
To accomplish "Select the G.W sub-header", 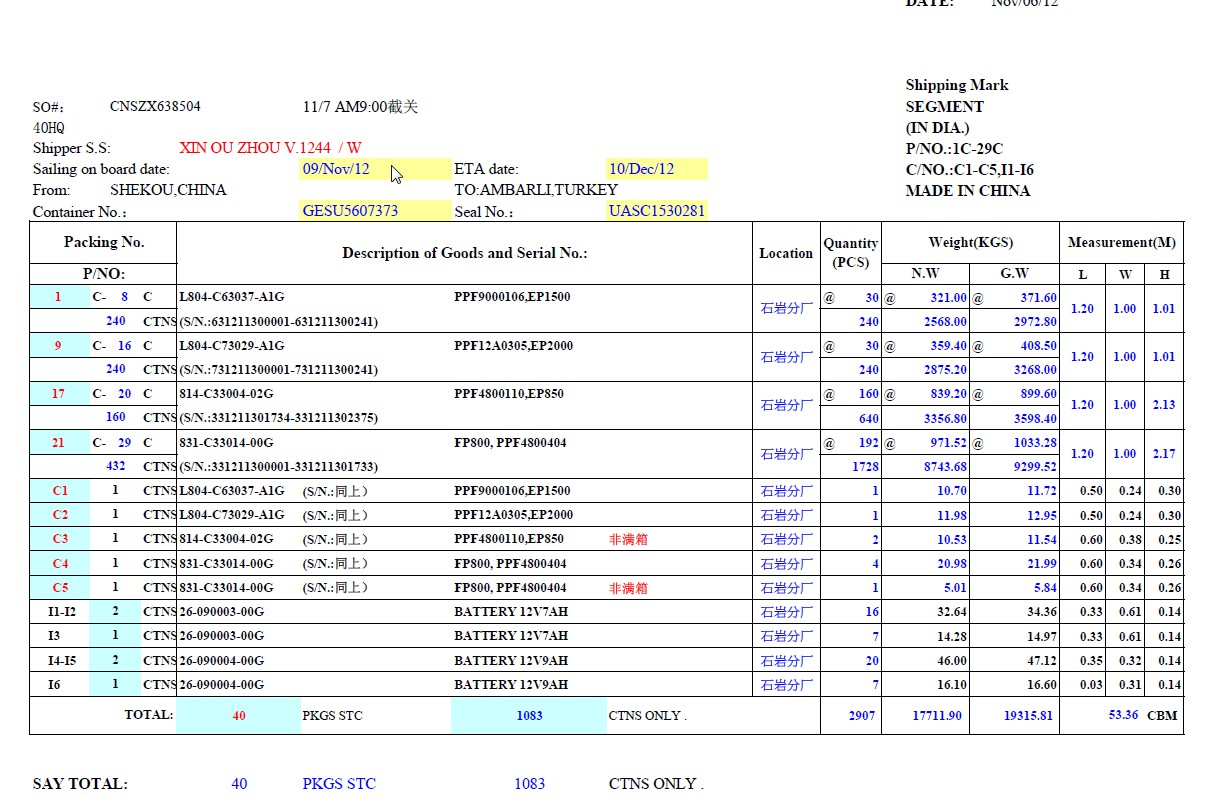I will tap(1014, 273).
